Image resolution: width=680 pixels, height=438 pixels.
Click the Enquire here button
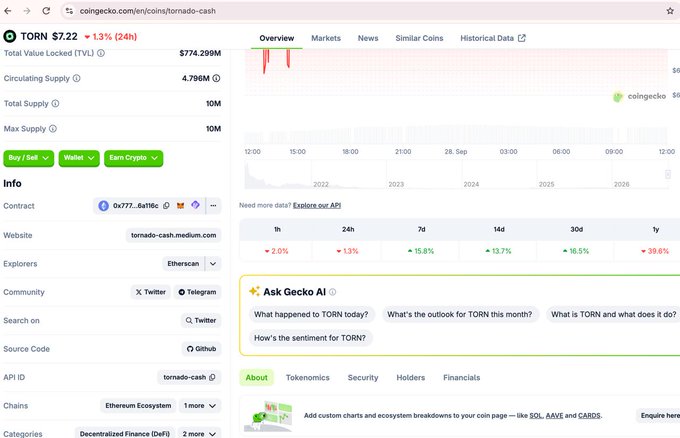(x=660, y=415)
